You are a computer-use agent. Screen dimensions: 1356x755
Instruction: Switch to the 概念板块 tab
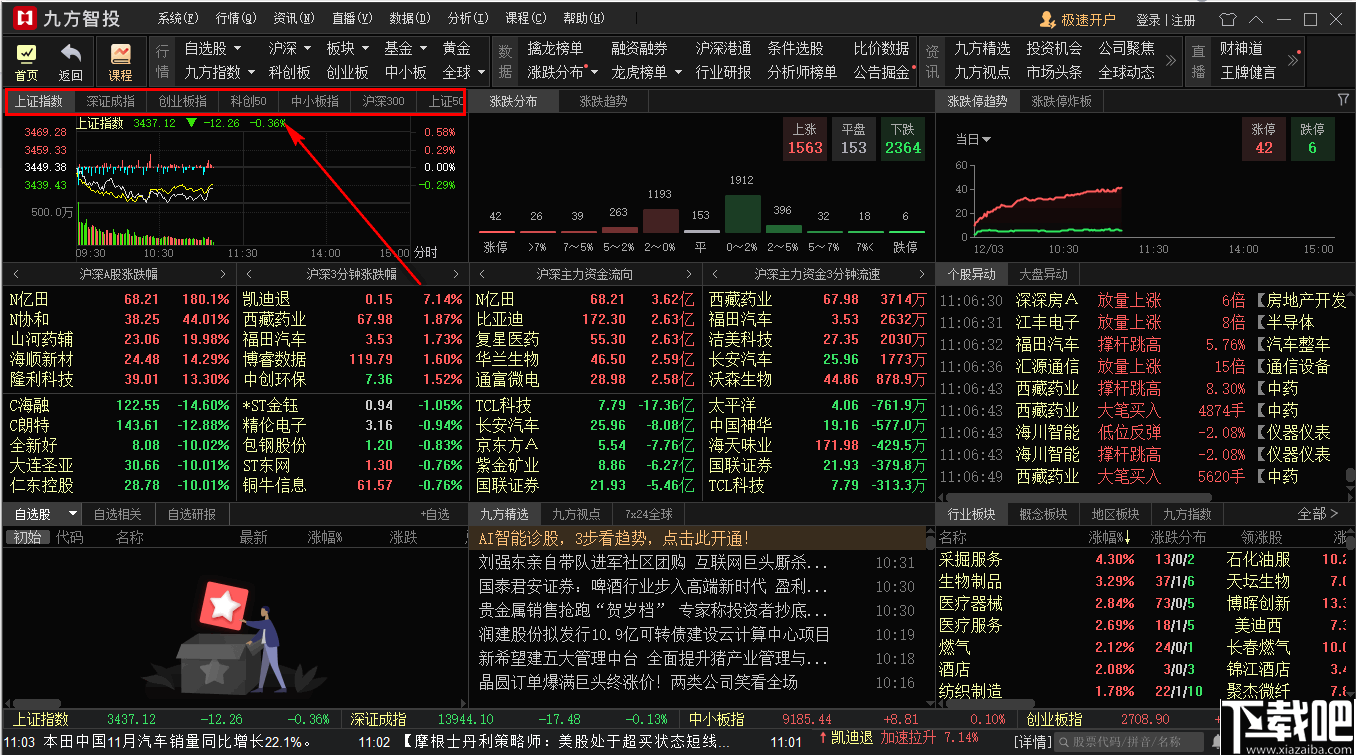point(1043,514)
